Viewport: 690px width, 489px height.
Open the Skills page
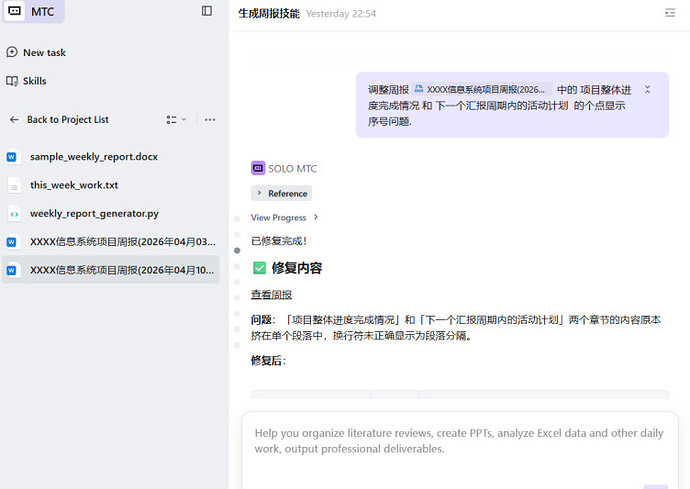34,81
